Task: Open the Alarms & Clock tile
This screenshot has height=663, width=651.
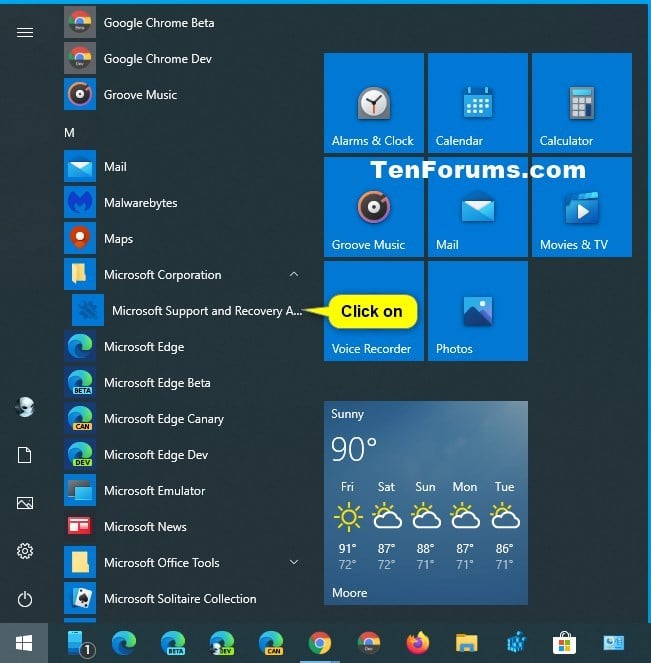Action: [374, 103]
